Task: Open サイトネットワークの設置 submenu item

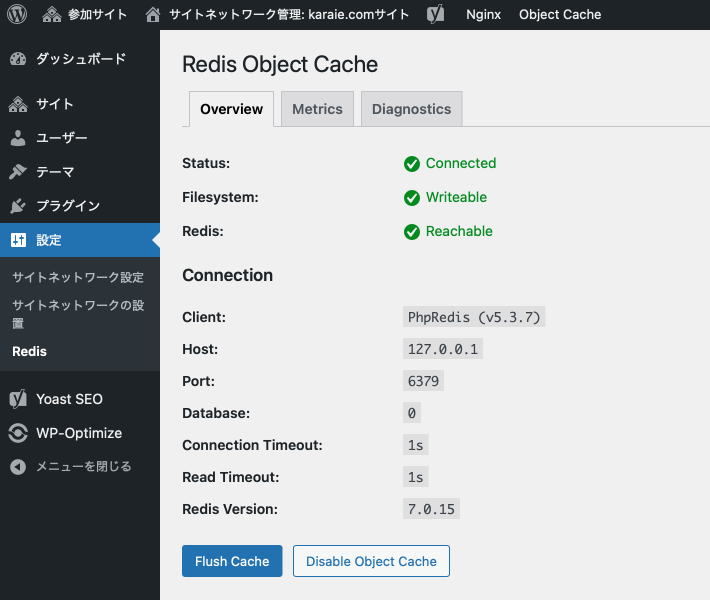Action: coord(78,314)
